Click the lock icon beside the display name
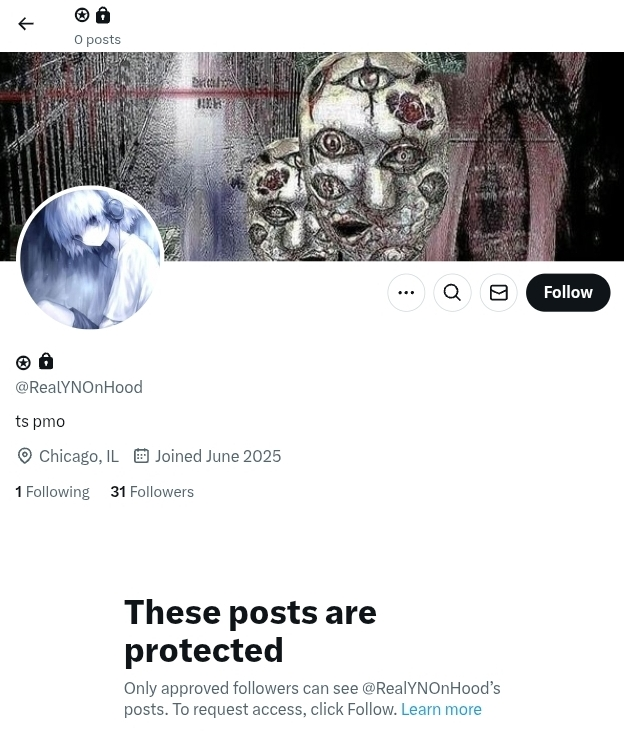 pyautogui.click(x=46, y=361)
